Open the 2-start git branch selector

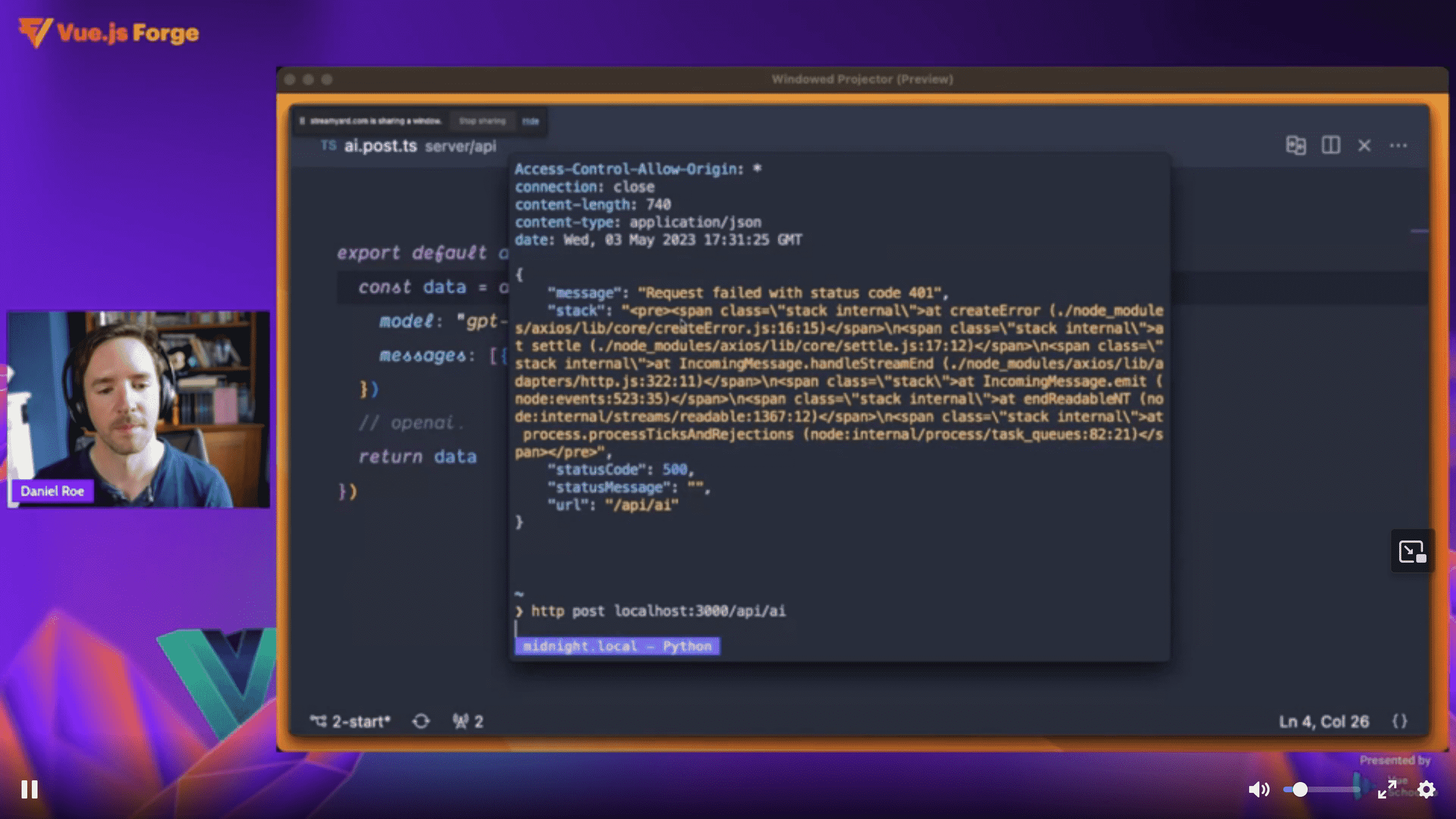point(351,721)
